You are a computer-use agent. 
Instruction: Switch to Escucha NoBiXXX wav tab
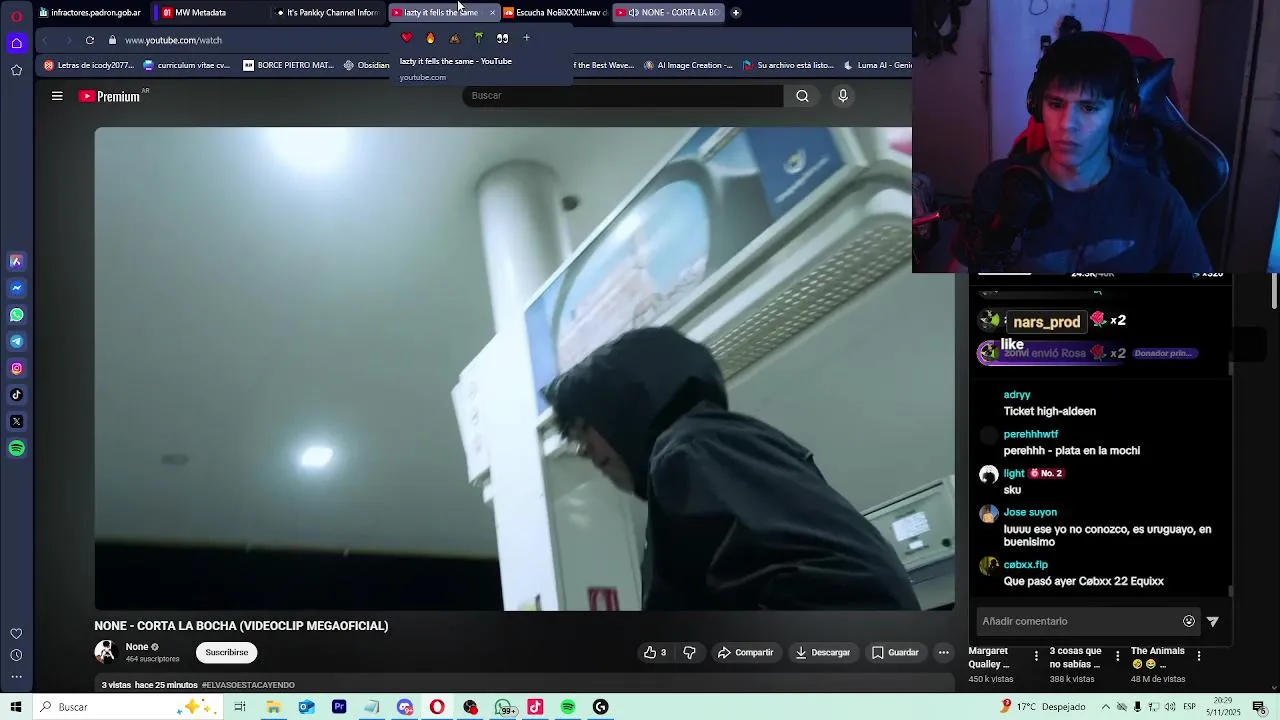click(x=554, y=12)
